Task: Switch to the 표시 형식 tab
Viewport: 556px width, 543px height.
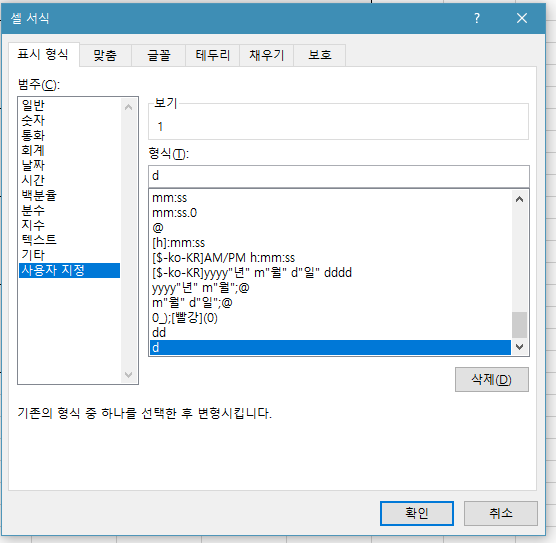Action: click(x=43, y=55)
